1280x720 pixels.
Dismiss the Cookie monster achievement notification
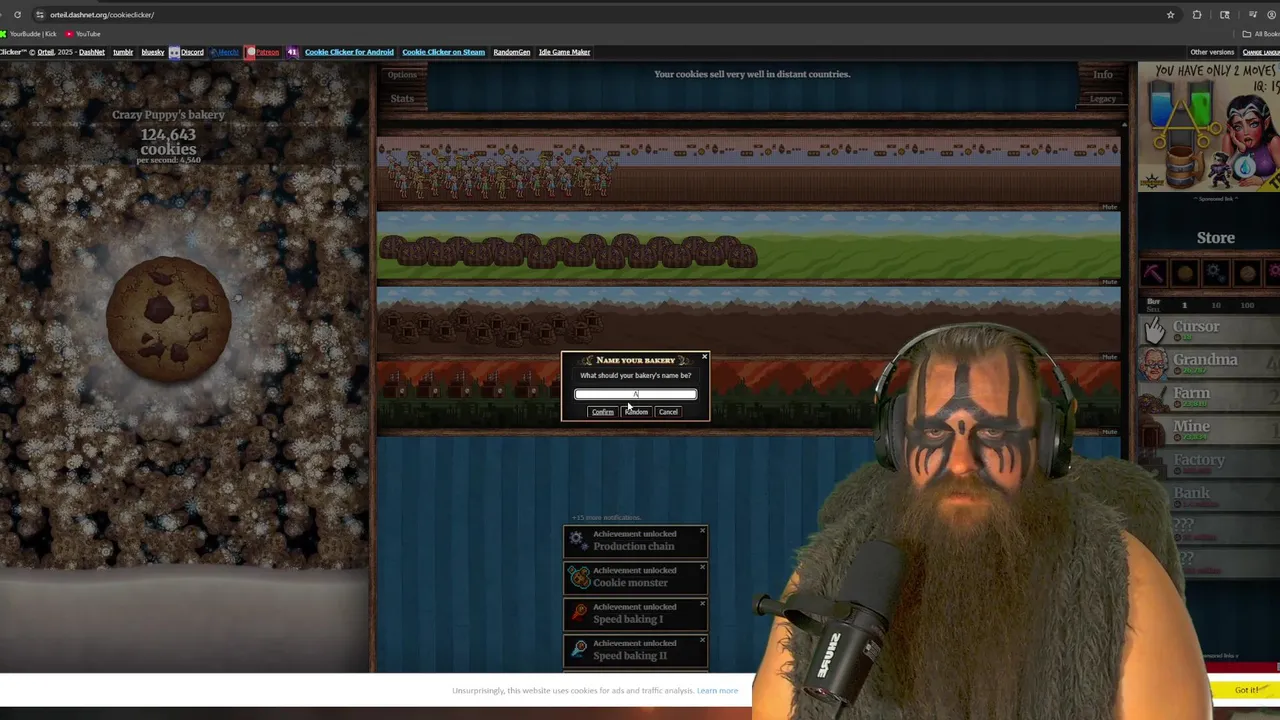[702, 567]
